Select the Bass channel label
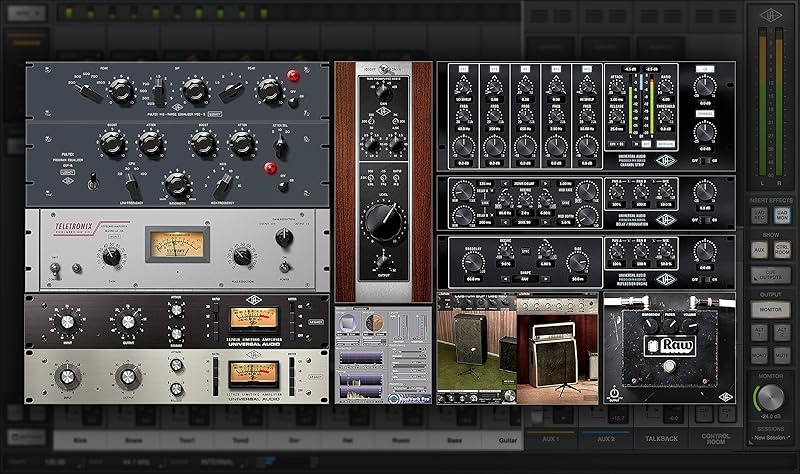 (455, 440)
